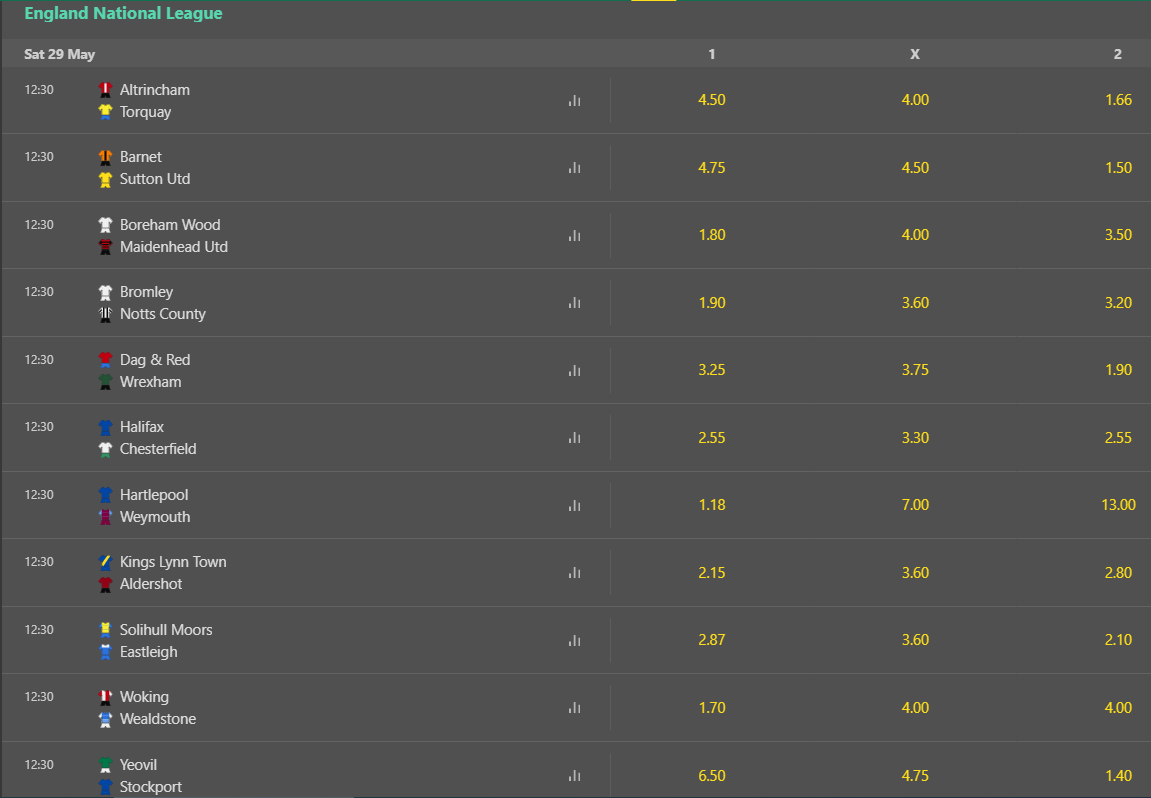Select Solihull Moors home odds 2.87
Viewport: 1151px width, 798px height.
click(711, 640)
